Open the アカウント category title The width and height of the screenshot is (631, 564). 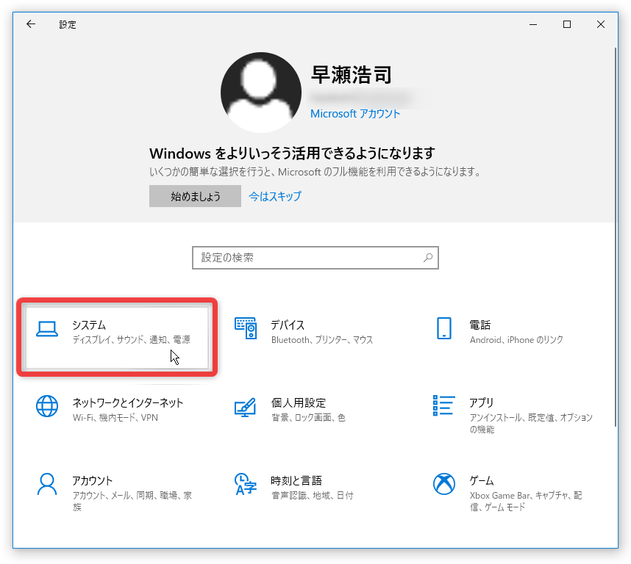[x=92, y=480]
